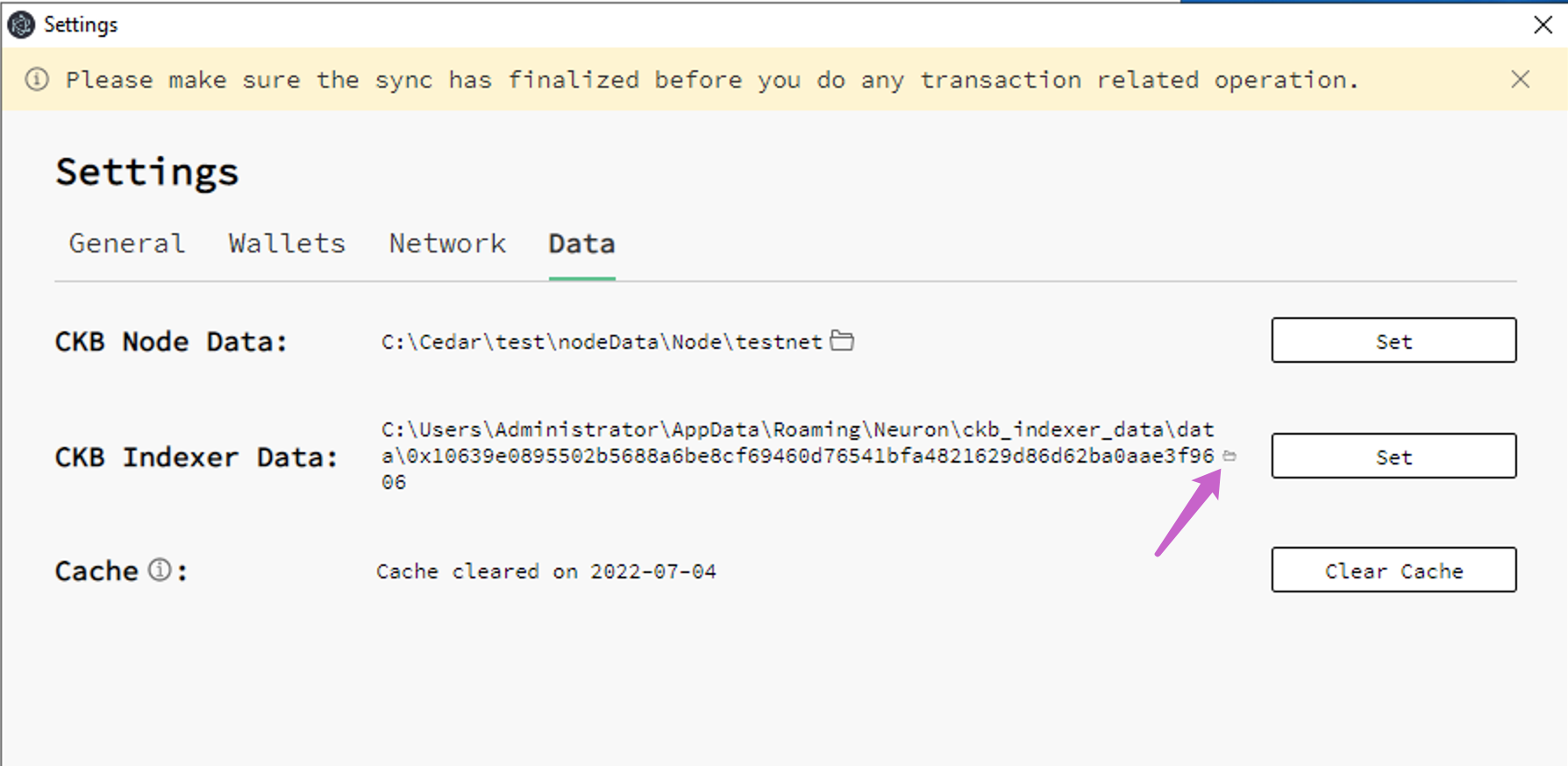1568x766 pixels.
Task: Click the Neuron app icon in the title bar
Action: [x=20, y=25]
